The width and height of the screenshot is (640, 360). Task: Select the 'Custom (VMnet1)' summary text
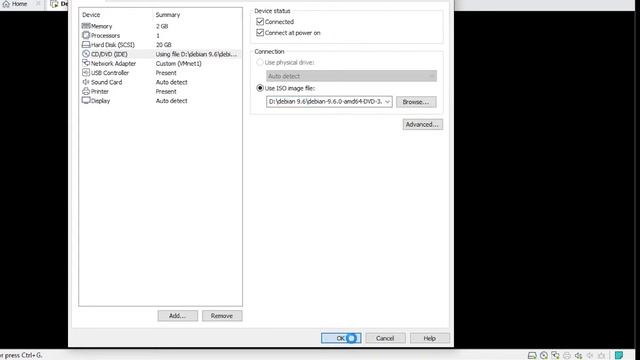click(179, 63)
